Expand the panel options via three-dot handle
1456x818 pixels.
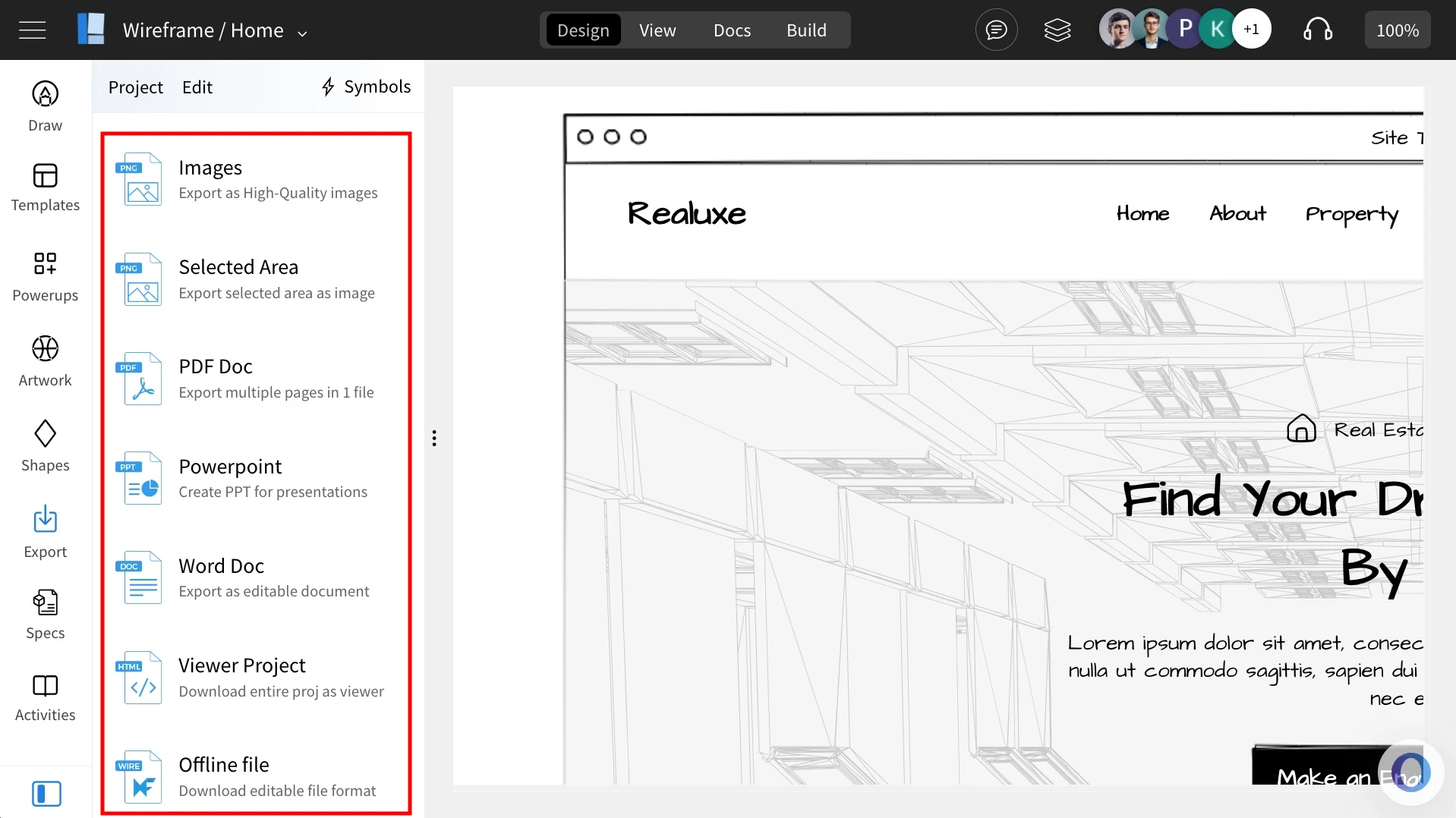click(x=434, y=438)
